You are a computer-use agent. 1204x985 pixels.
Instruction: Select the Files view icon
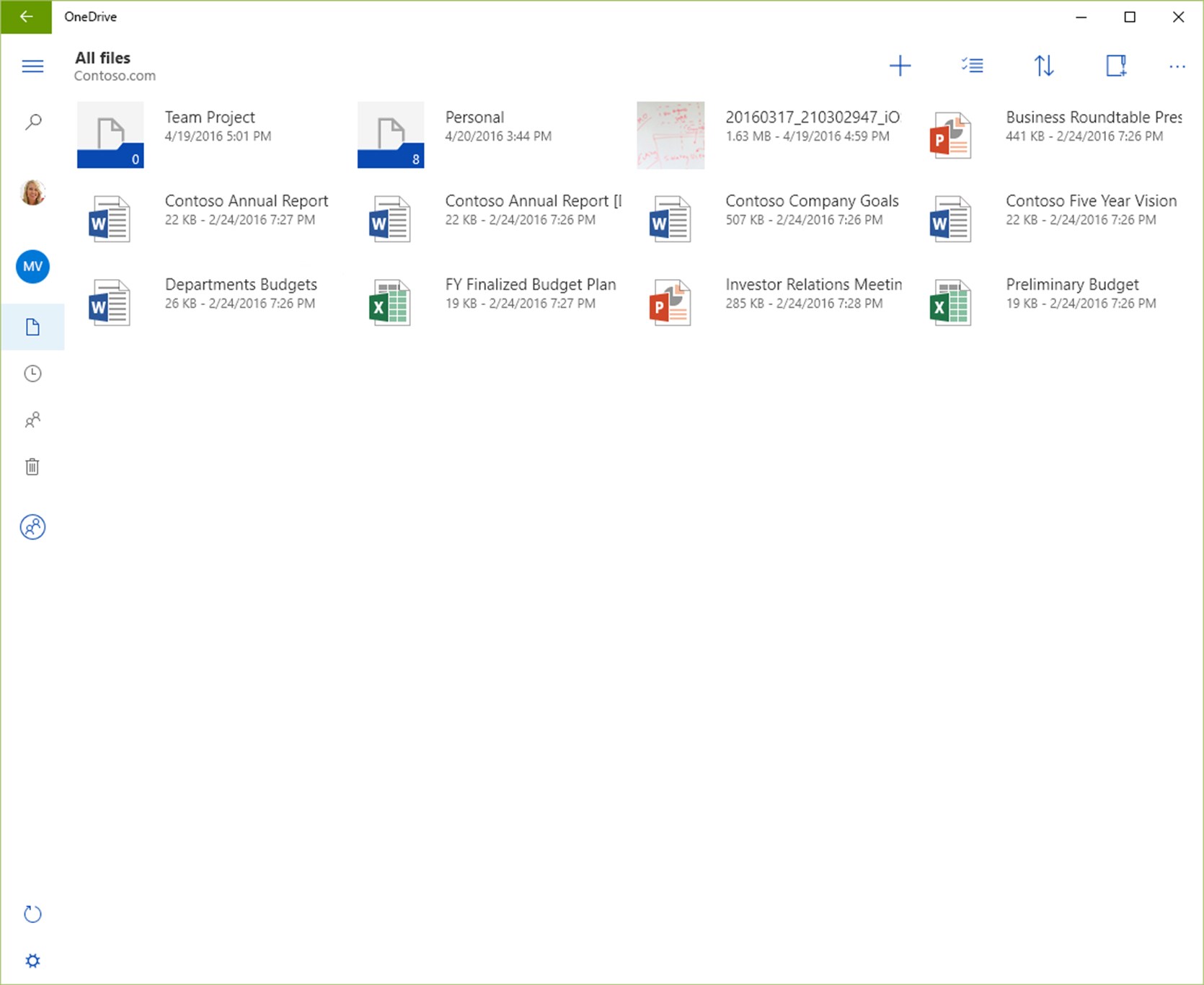point(32,327)
